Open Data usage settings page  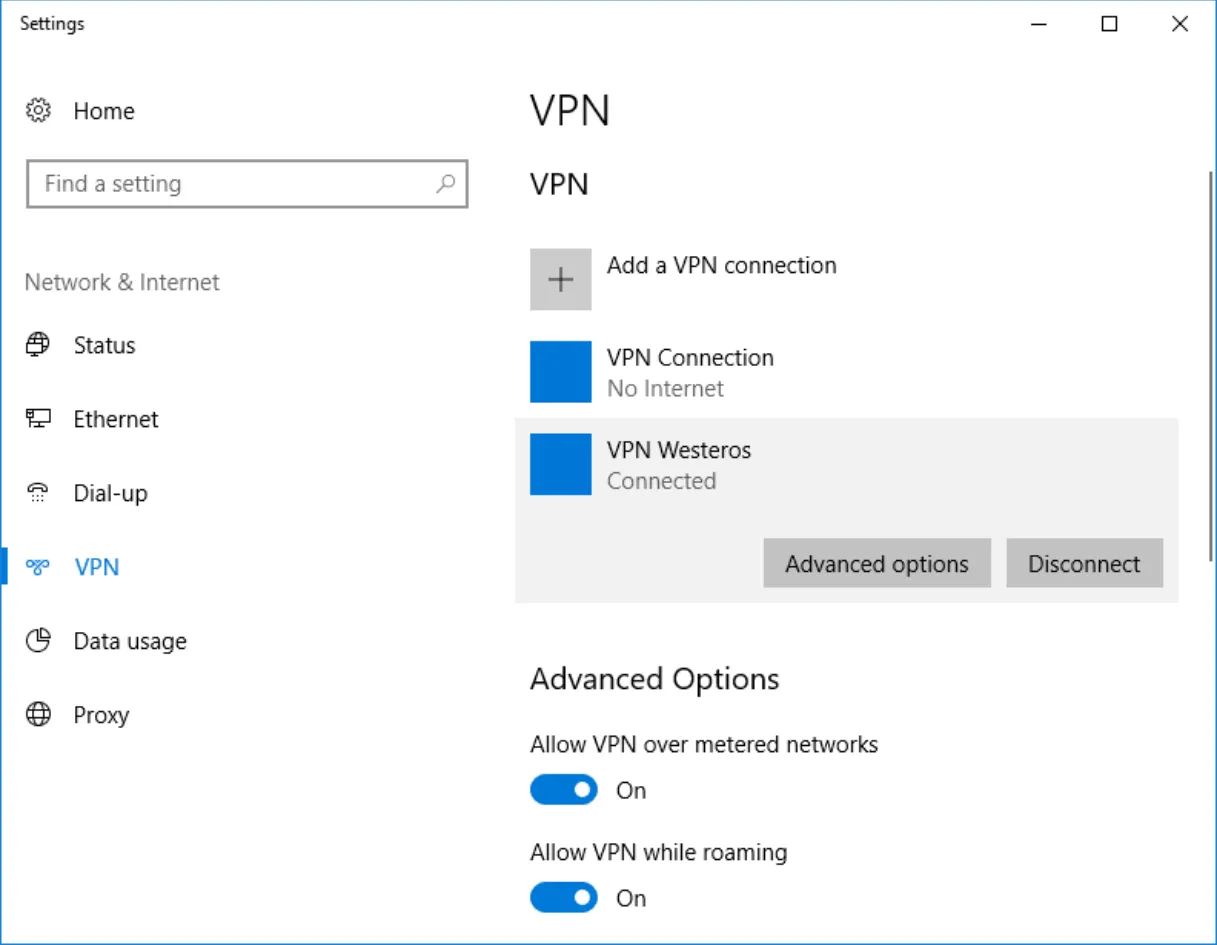(130, 641)
